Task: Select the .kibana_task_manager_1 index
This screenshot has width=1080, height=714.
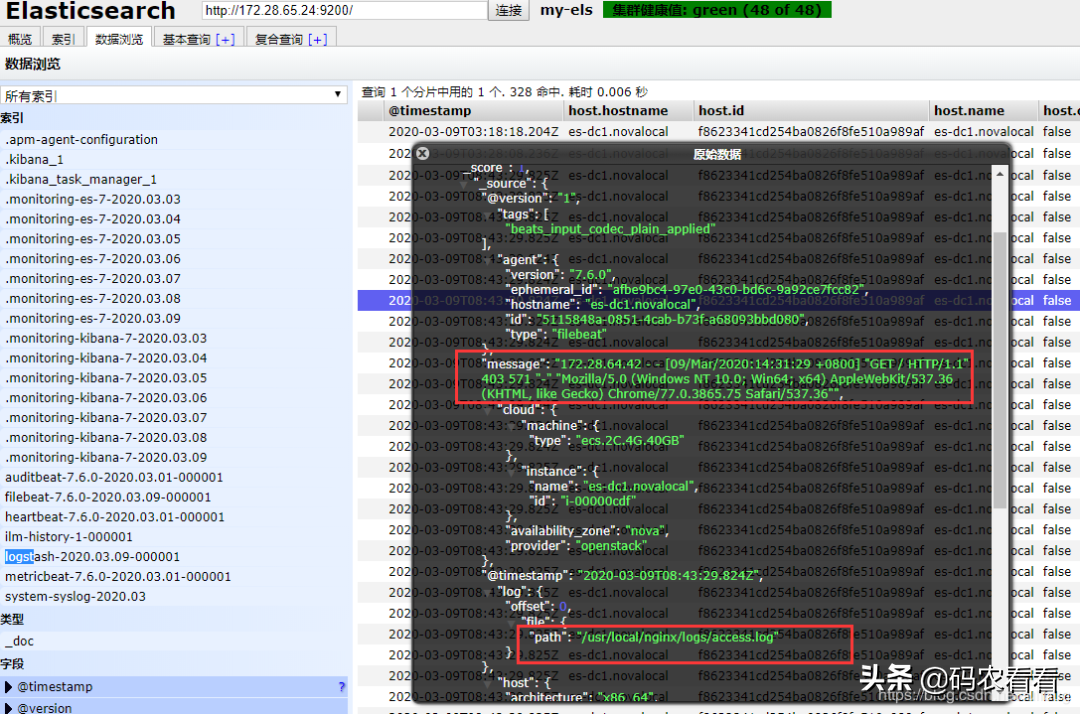Action: click(x=81, y=179)
